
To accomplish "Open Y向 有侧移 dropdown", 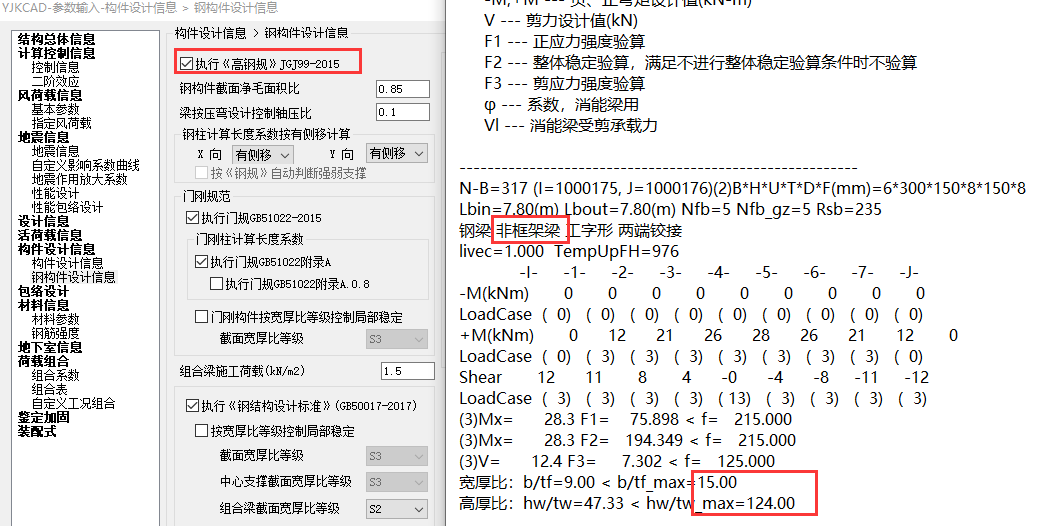I will (x=397, y=153).
